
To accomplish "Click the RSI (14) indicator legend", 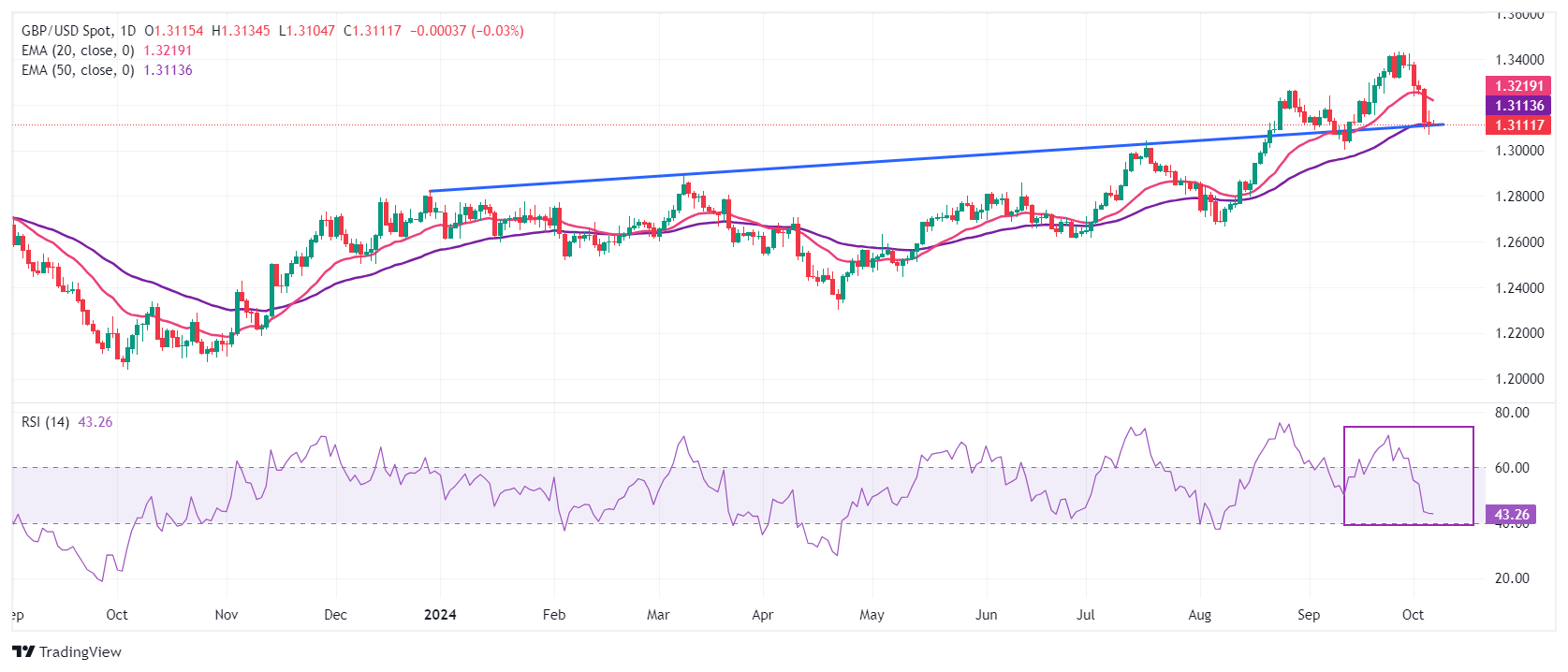I will pyautogui.click(x=45, y=422).
